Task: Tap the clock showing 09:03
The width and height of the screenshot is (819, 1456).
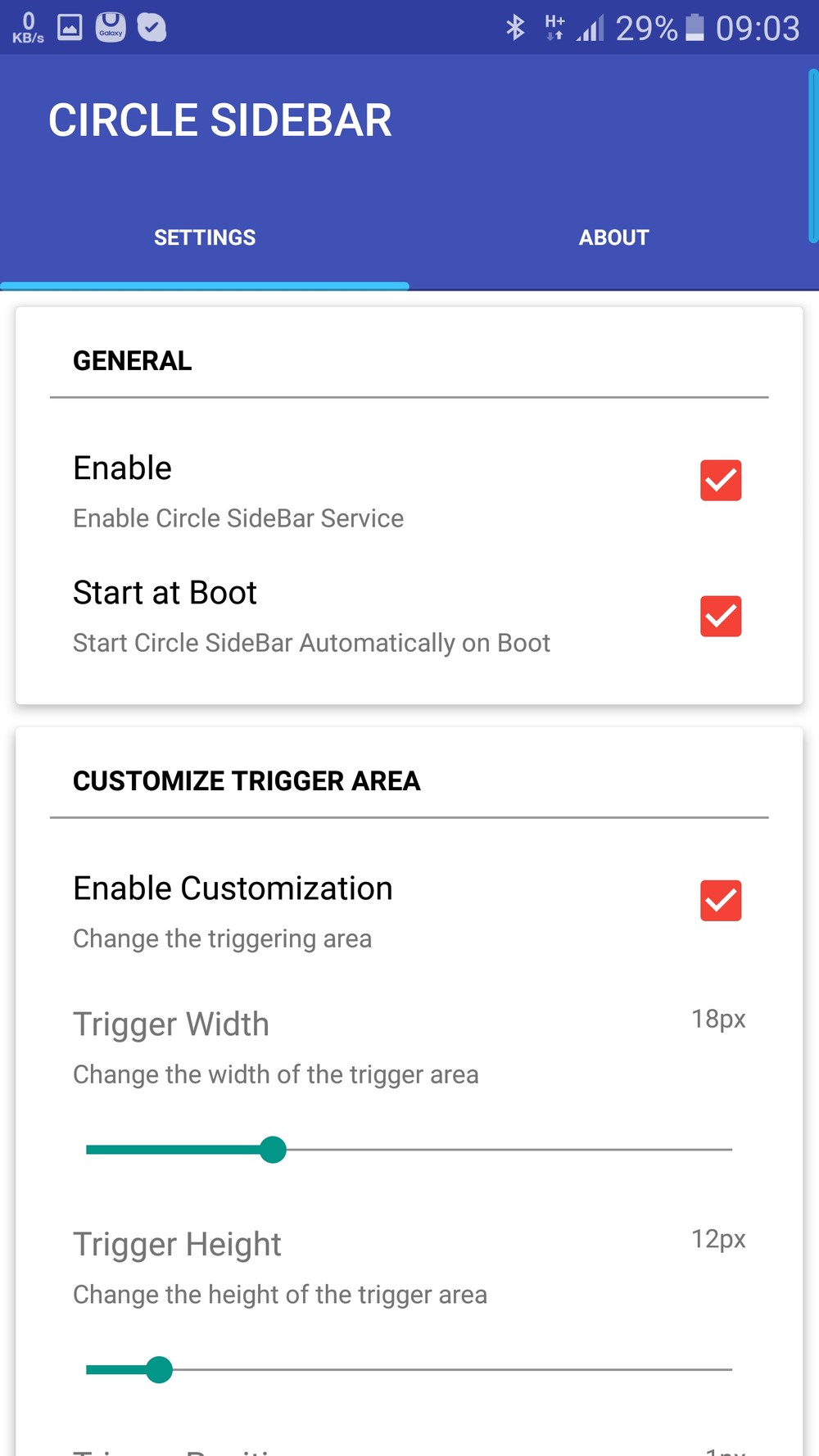Action: coord(758,29)
